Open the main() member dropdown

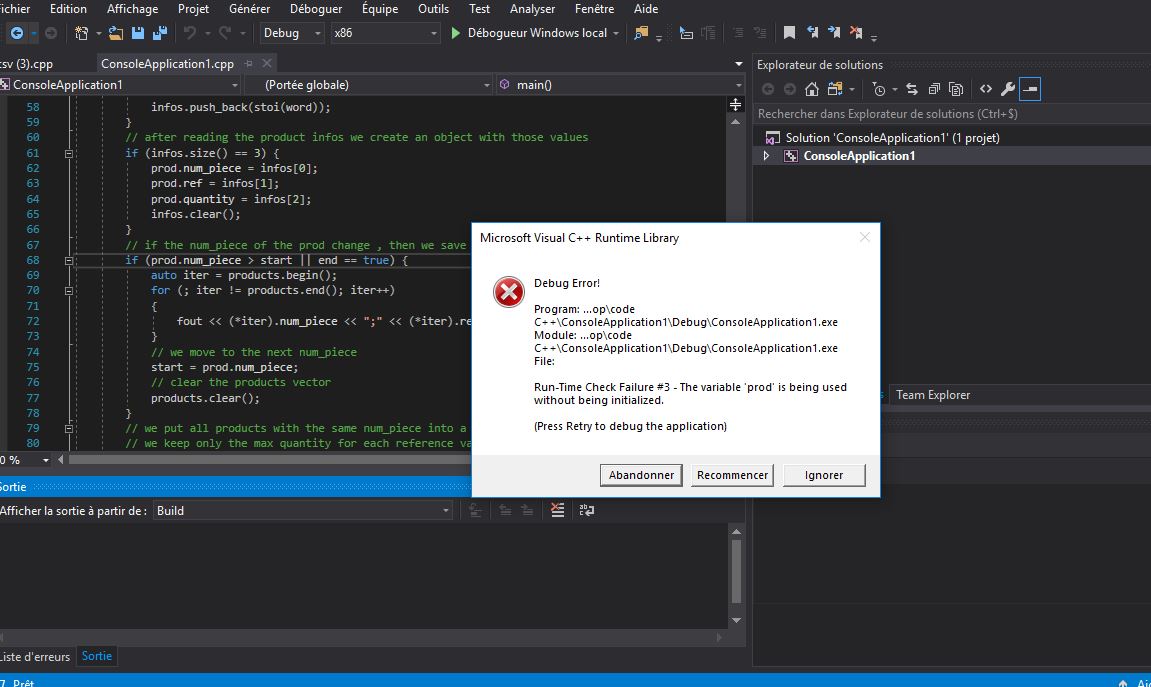(x=620, y=85)
